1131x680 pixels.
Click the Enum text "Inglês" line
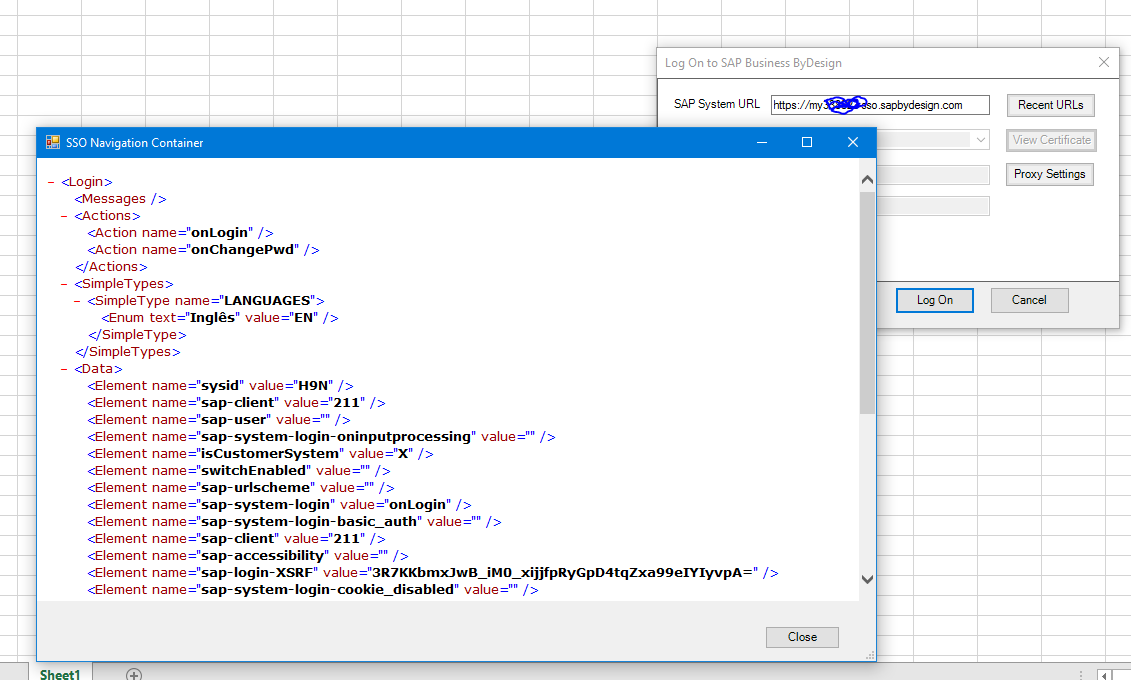pos(220,318)
